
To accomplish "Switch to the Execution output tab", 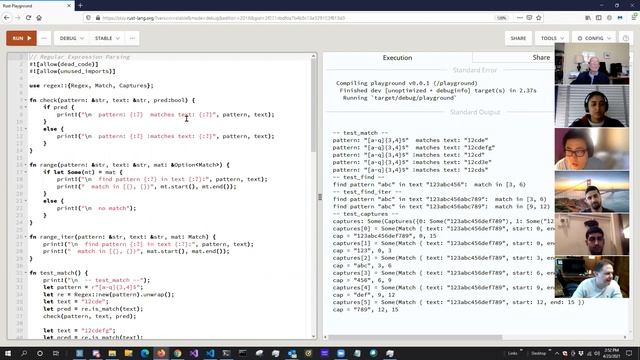I will 397,58.
